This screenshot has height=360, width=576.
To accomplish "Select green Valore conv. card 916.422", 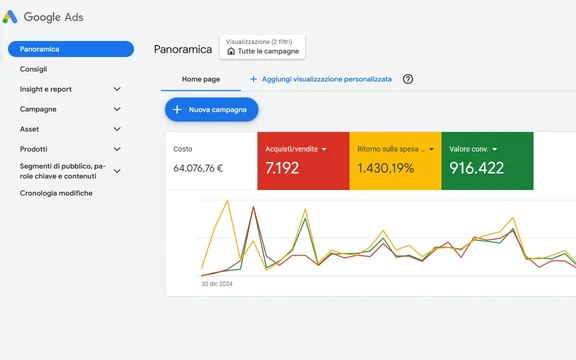I will click(x=487, y=161).
